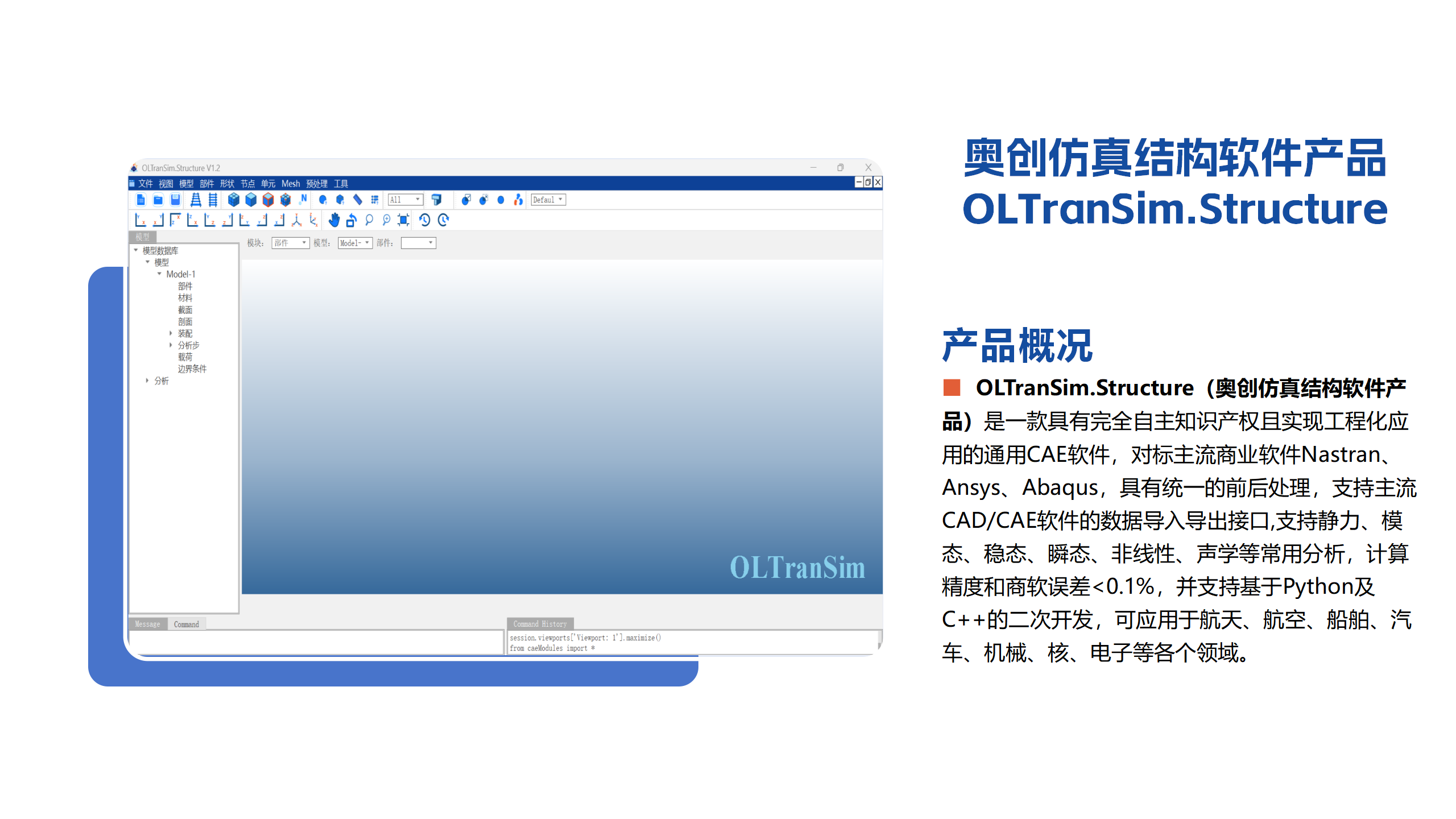
Task: Switch to the Command tab
Action: (x=187, y=624)
